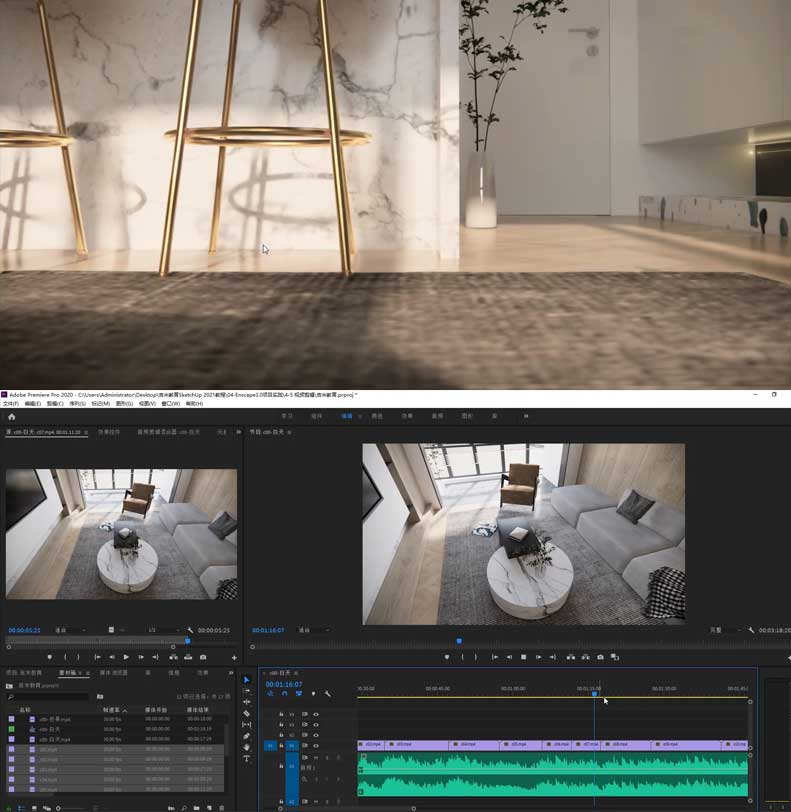Open timeline display settings wrench
791x812 pixels.
click(327, 694)
